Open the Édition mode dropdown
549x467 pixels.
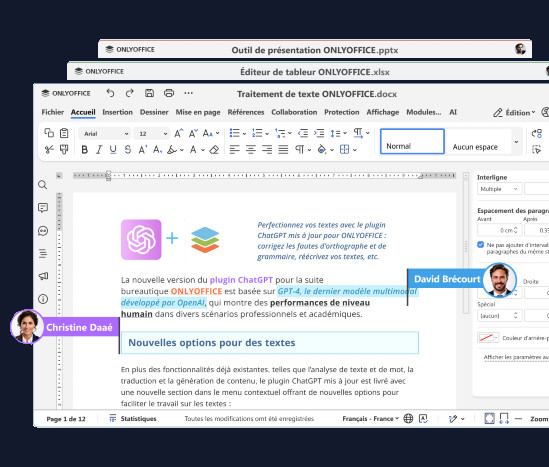pos(514,113)
